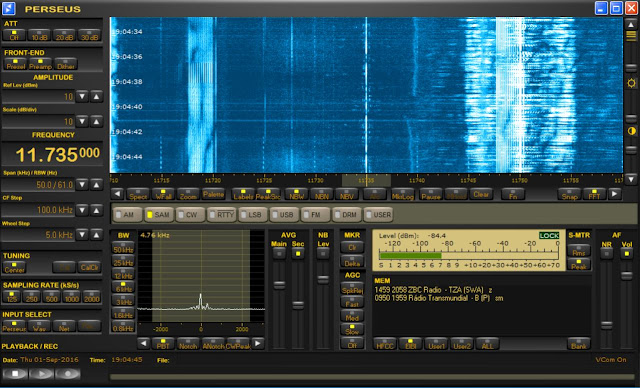Set attenuator to 10 dB

coord(39,35)
